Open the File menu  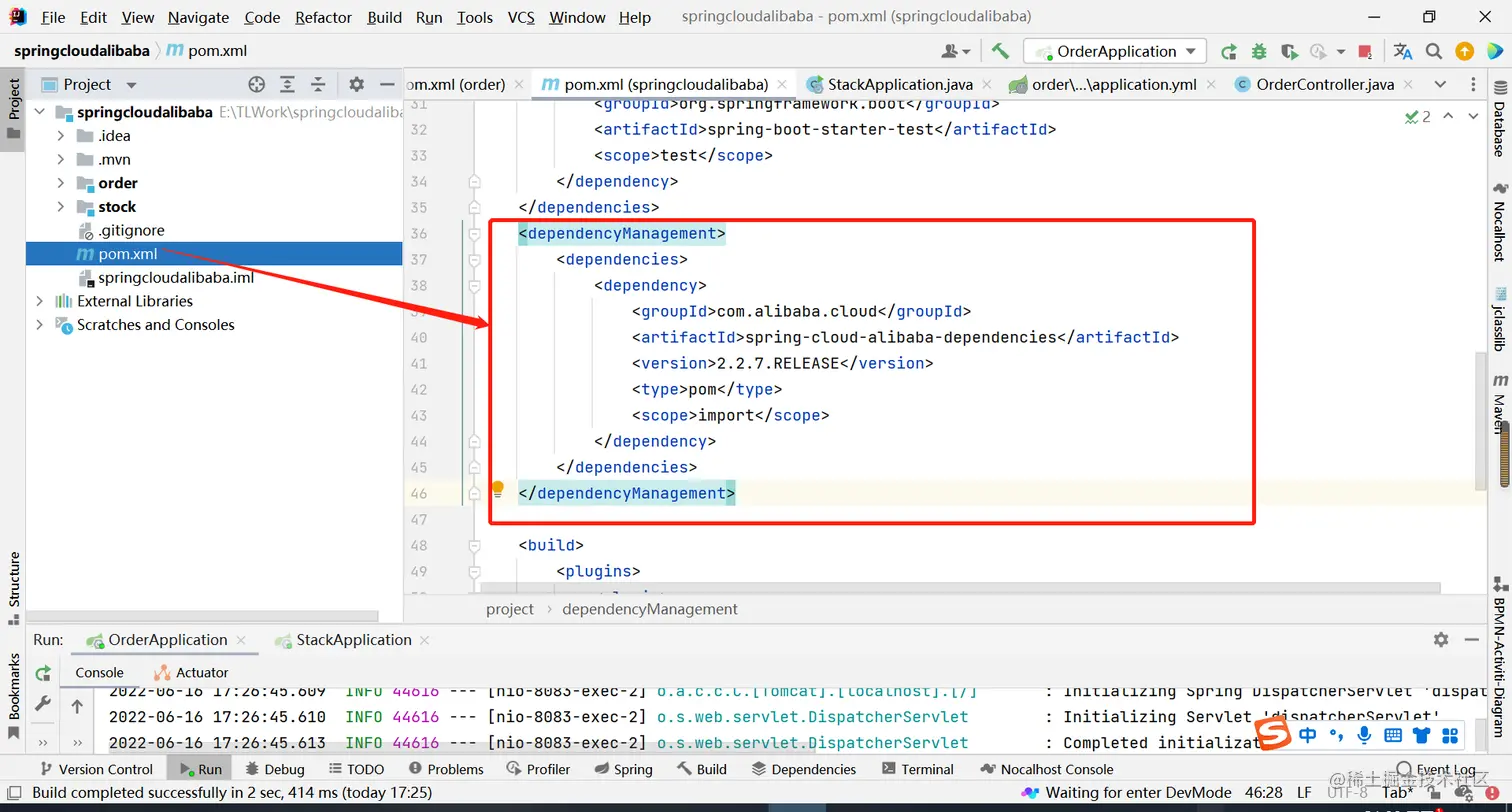tap(53, 17)
